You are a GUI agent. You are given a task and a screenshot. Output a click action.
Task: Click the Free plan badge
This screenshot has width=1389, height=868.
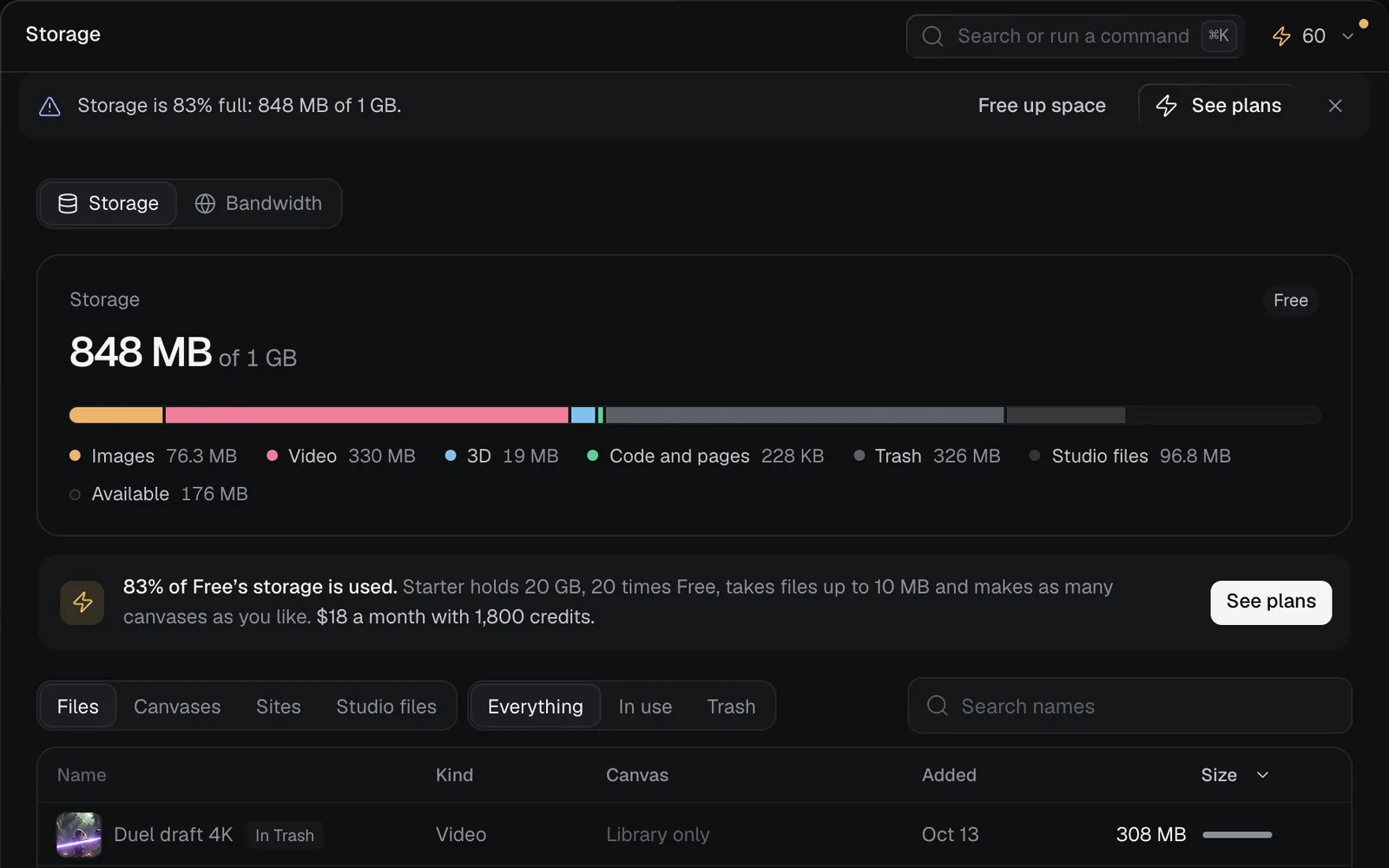1290,300
